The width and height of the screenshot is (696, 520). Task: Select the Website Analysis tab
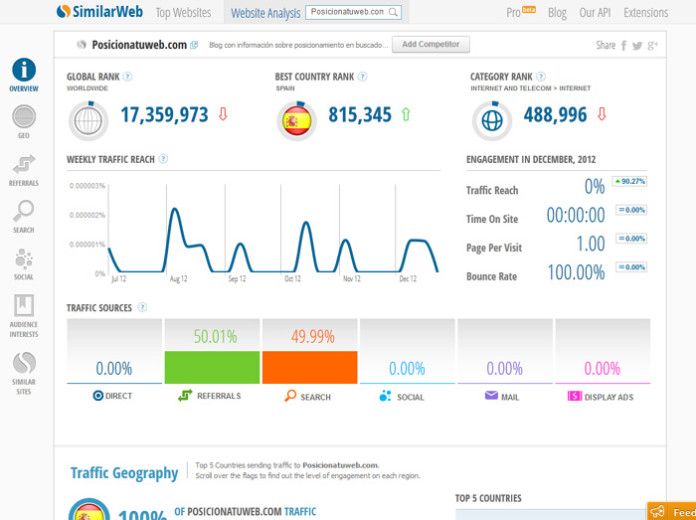(x=264, y=13)
